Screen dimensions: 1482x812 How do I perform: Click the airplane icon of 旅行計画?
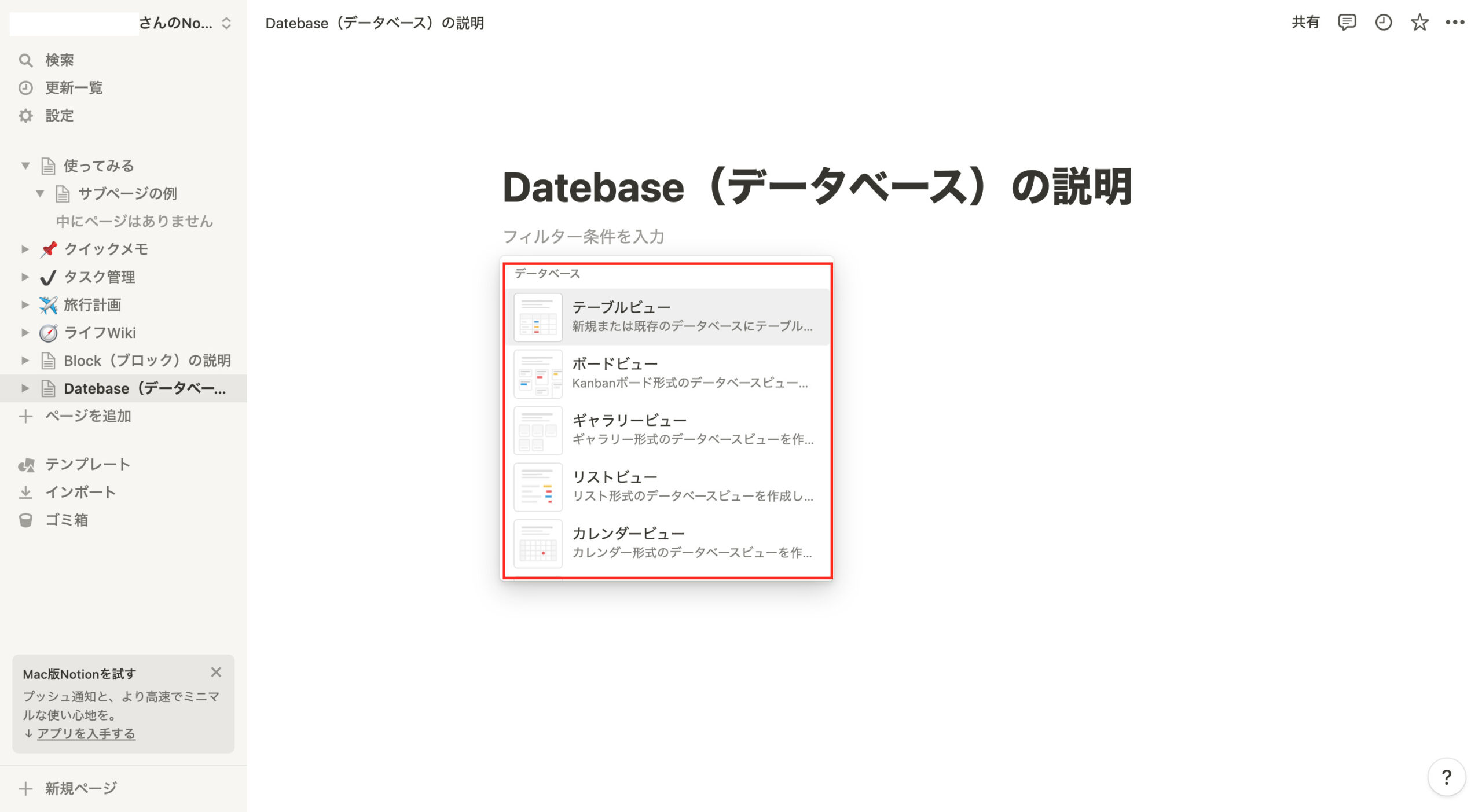pos(49,305)
